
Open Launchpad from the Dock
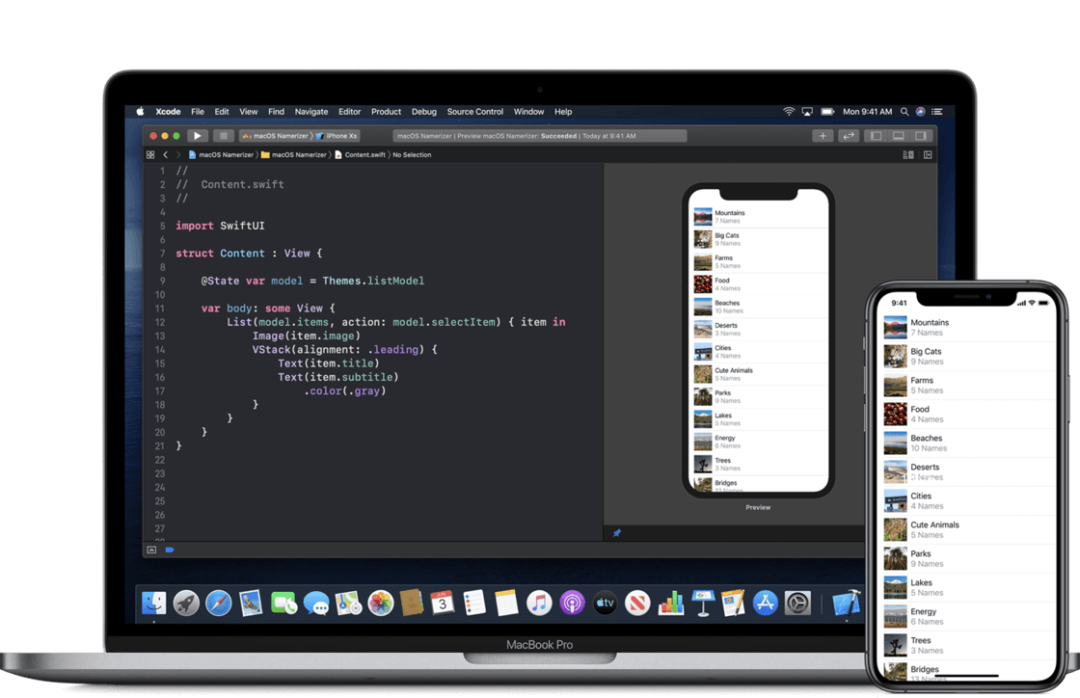186,603
